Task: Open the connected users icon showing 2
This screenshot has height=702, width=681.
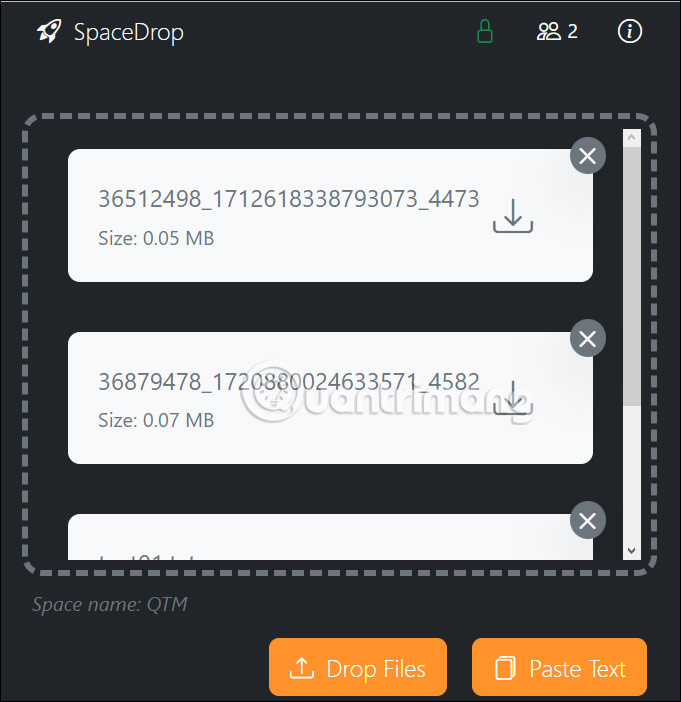Action: (557, 31)
